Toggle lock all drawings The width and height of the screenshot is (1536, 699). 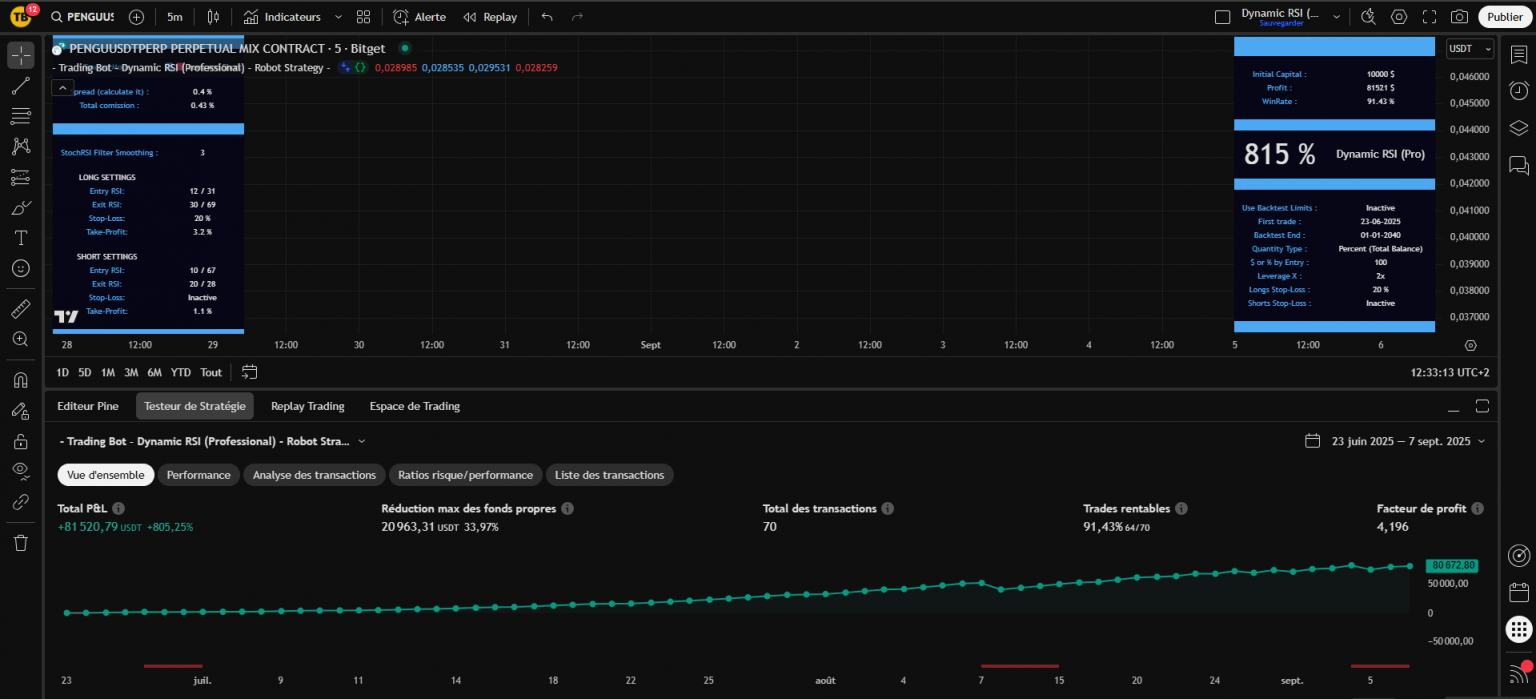(21, 441)
